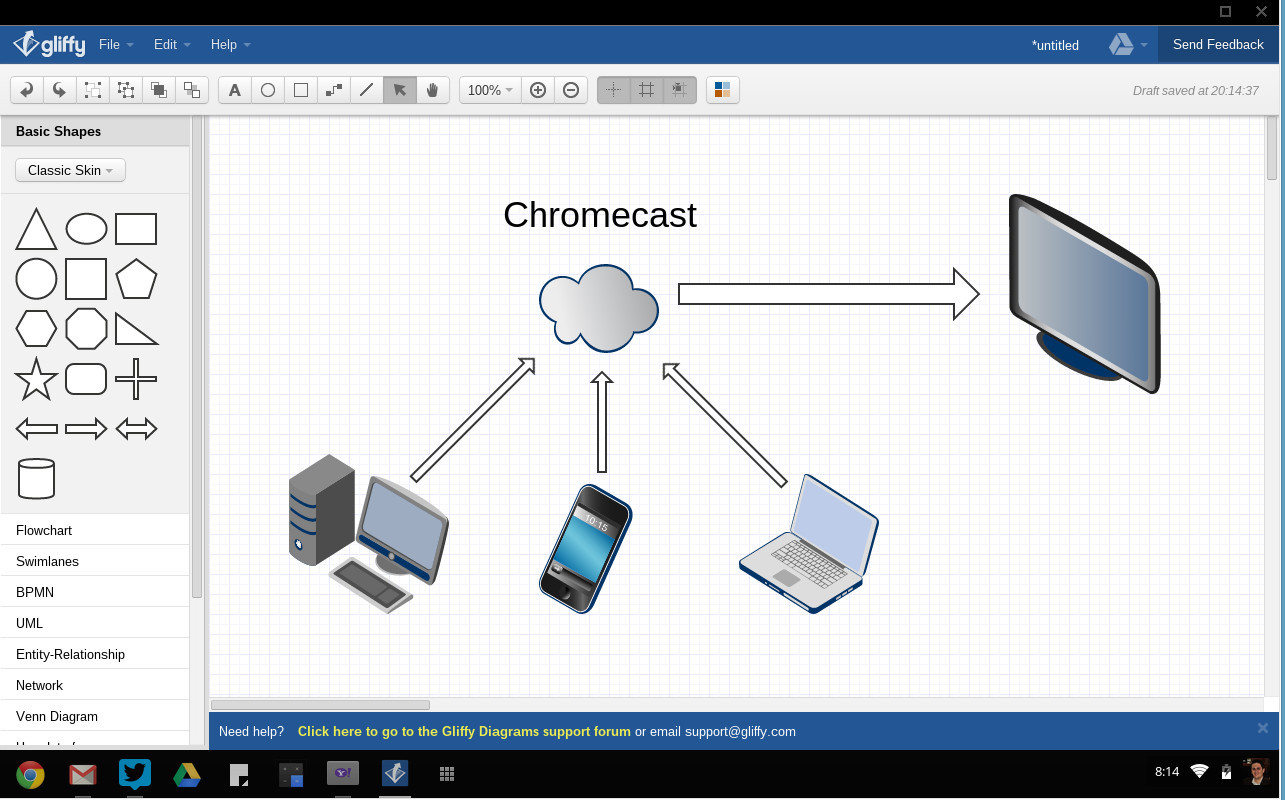This screenshot has height=800, width=1285.
Task: Select the Ellipse drawing tool
Action: click(268, 90)
